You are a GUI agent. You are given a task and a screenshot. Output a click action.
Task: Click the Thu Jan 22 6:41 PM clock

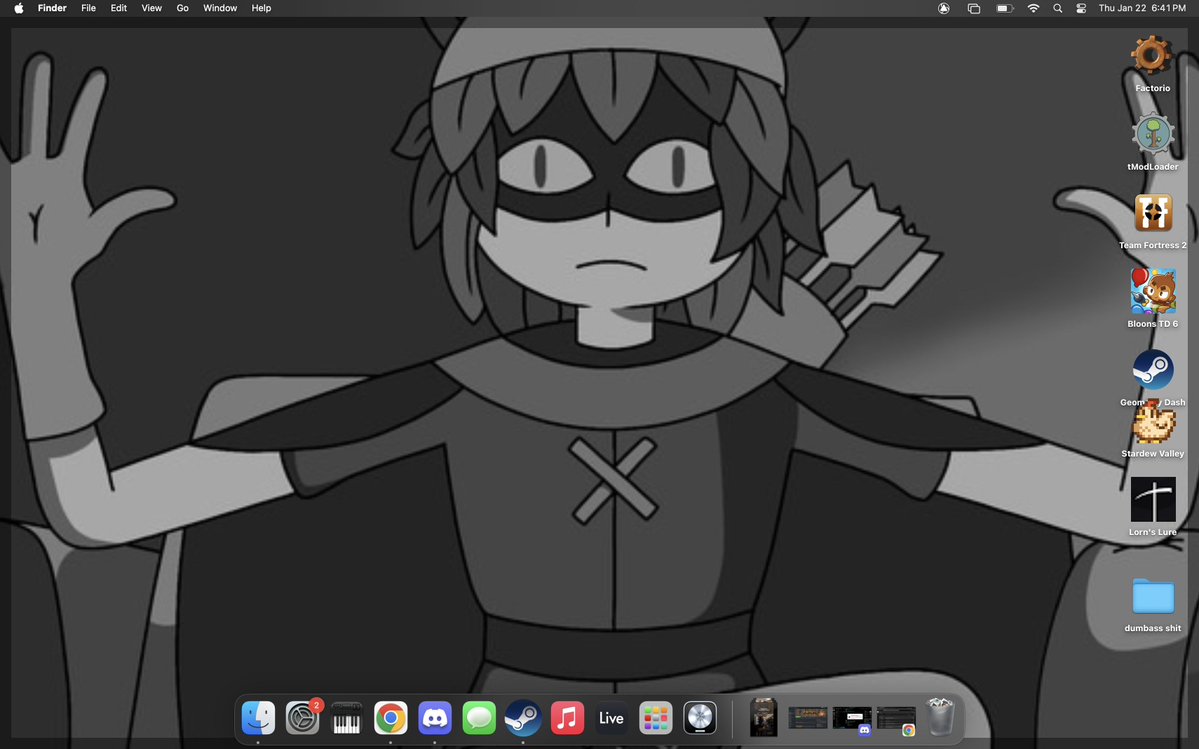(1142, 8)
